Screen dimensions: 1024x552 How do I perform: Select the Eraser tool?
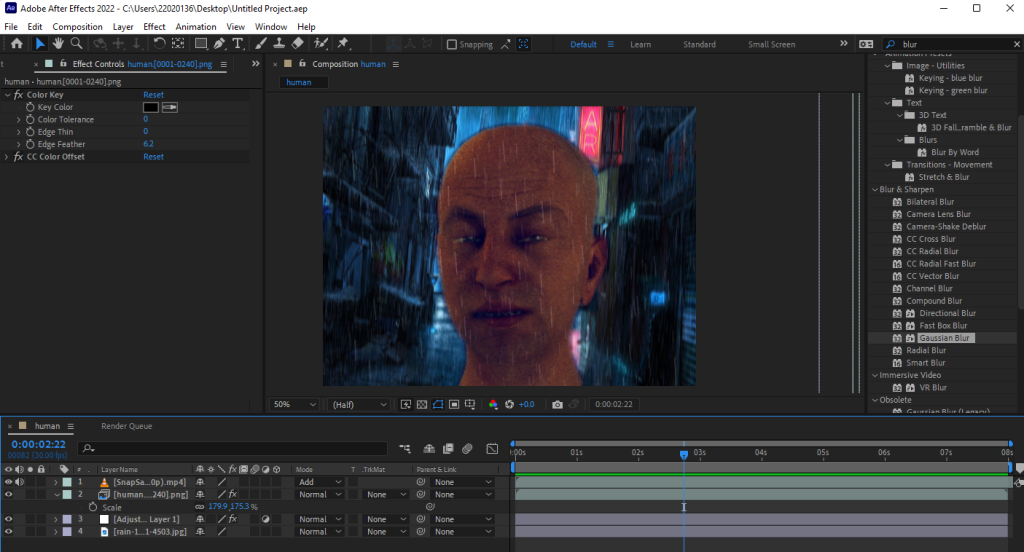[x=298, y=44]
